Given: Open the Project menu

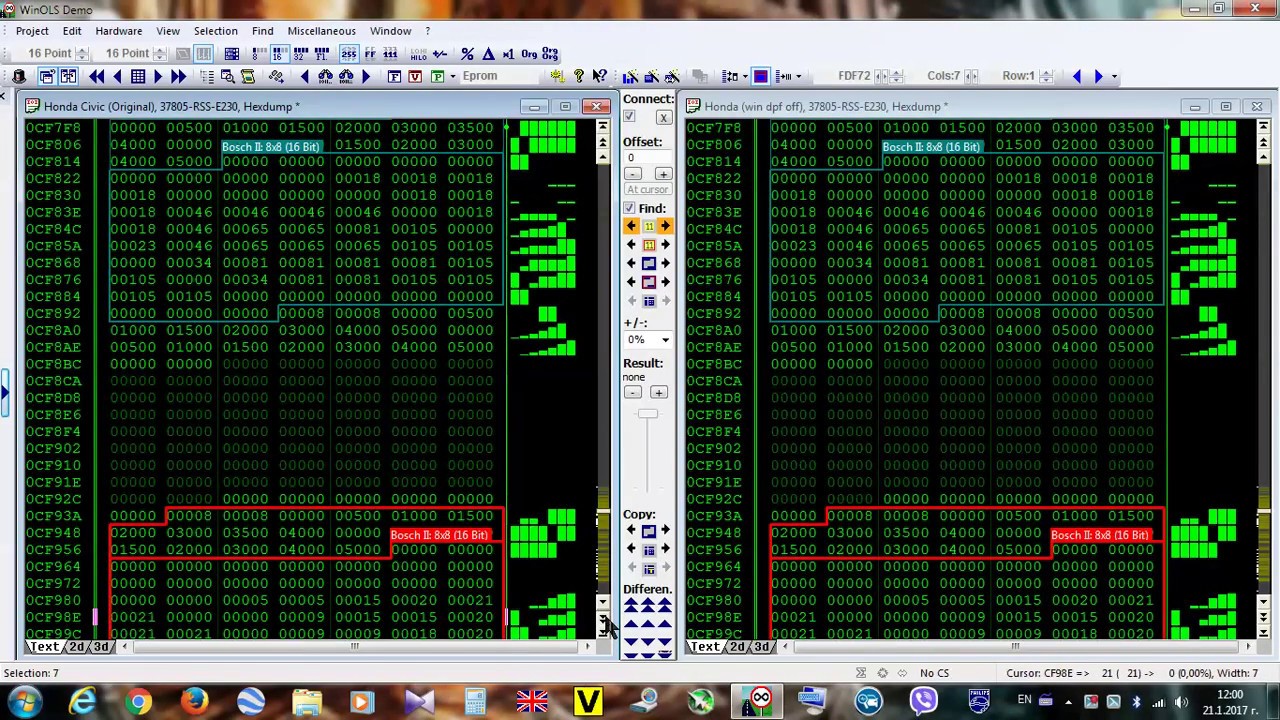Looking at the screenshot, I should point(32,31).
